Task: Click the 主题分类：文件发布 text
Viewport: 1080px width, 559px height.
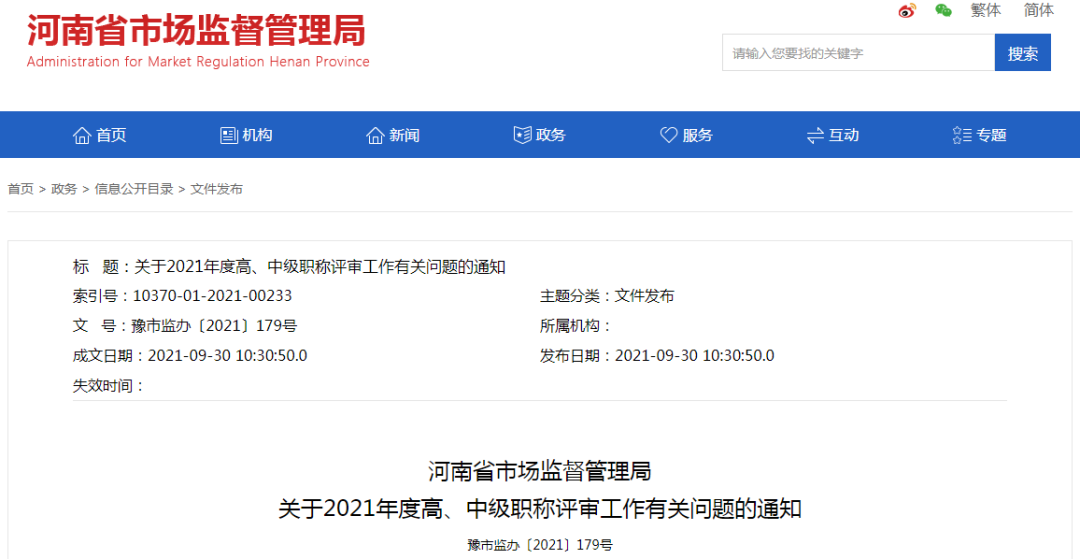Action: (x=607, y=296)
